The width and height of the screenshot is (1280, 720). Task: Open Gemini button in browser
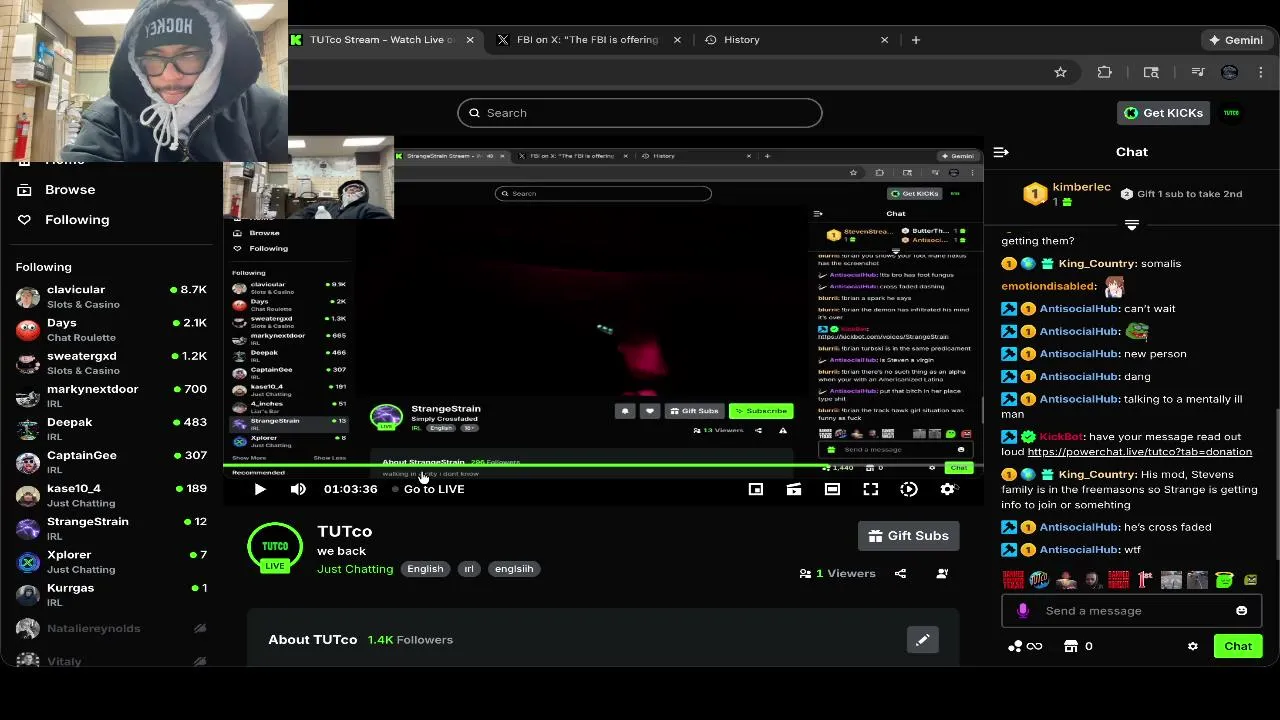[1236, 40]
